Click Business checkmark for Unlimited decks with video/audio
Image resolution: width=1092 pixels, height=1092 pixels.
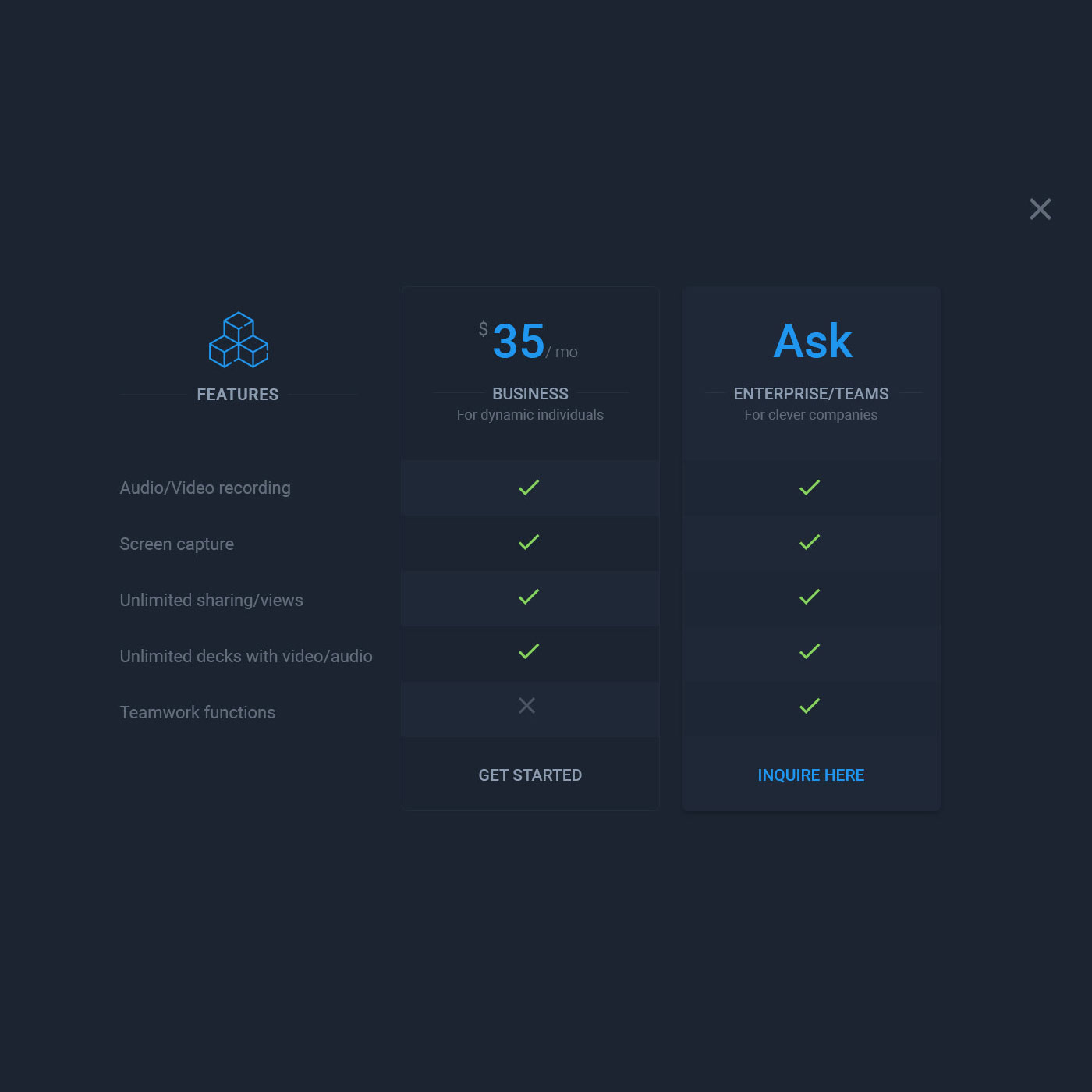[529, 651]
